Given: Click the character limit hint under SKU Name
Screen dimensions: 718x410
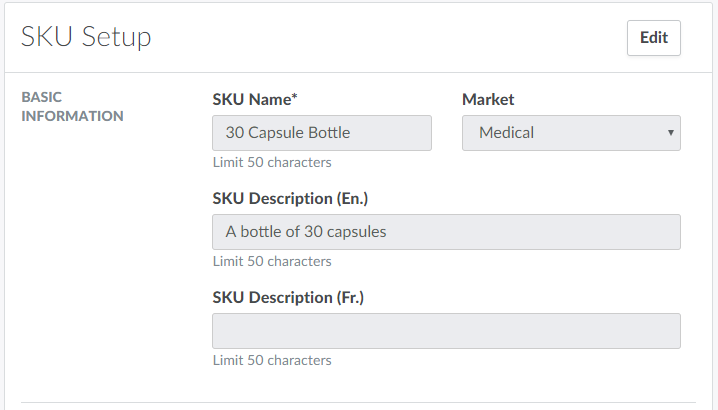Looking at the screenshot, I should 272,162.
